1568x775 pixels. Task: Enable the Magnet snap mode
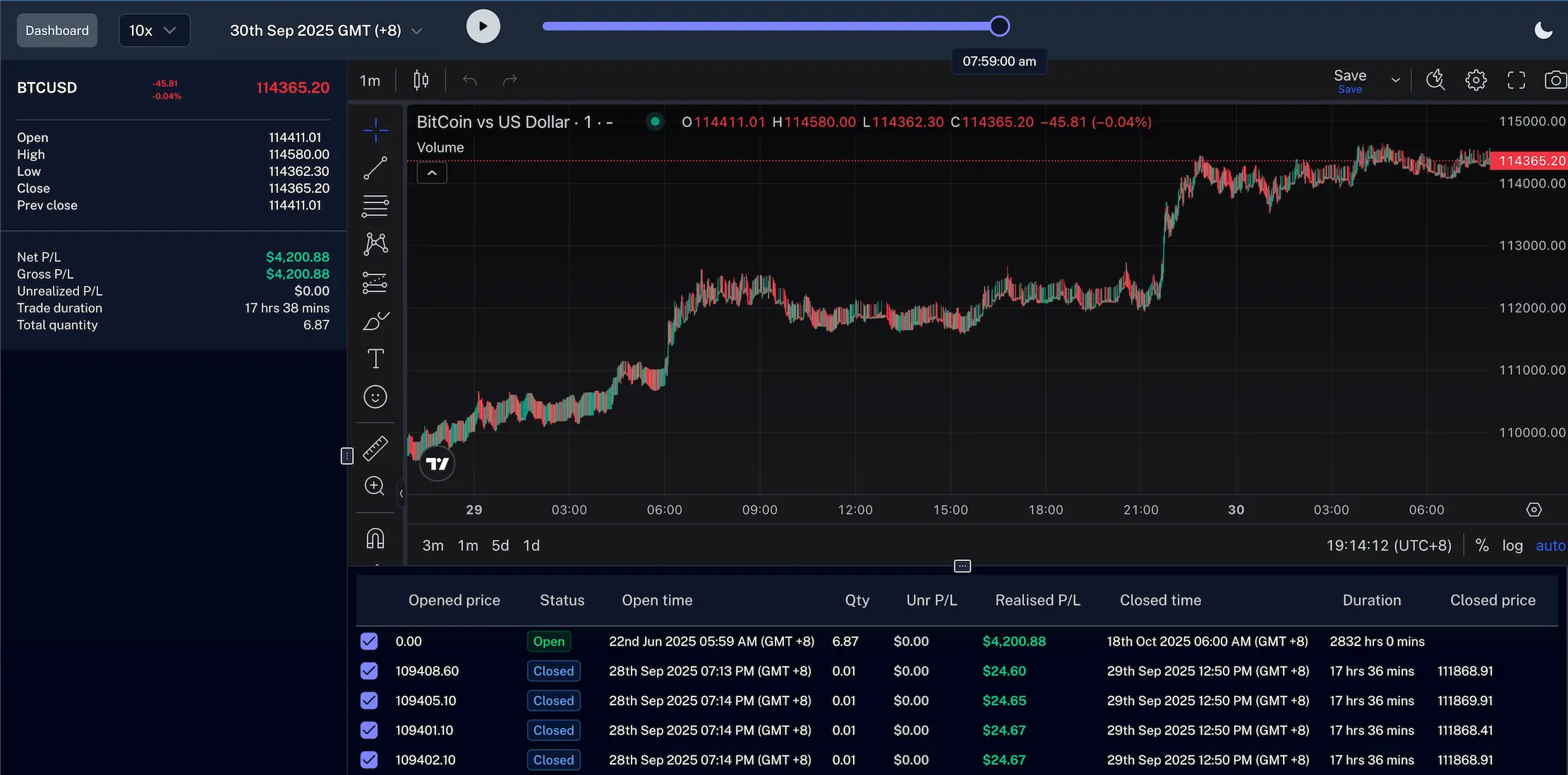point(375,538)
